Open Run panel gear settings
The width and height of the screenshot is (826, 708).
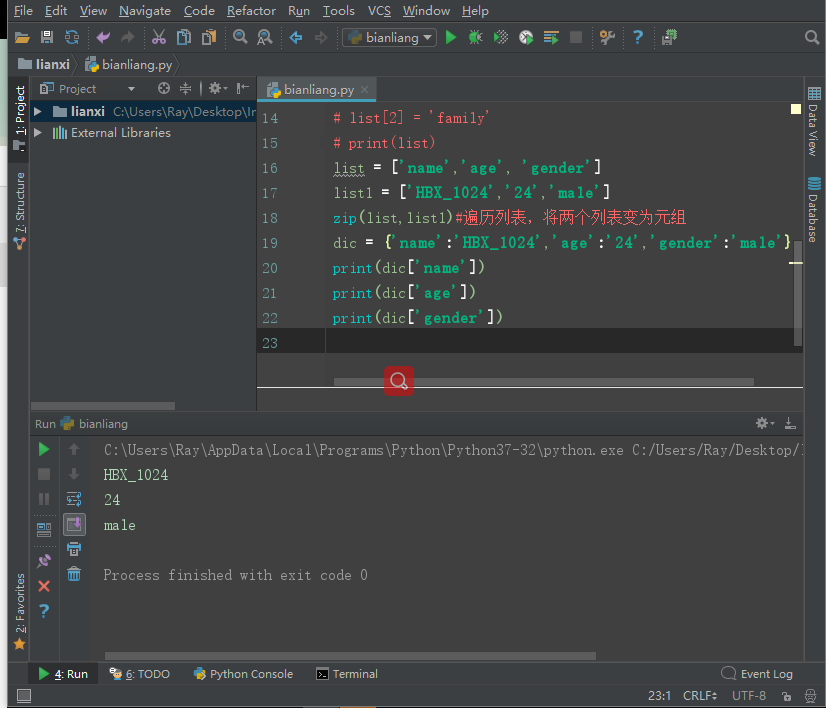pyautogui.click(x=764, y=423)
